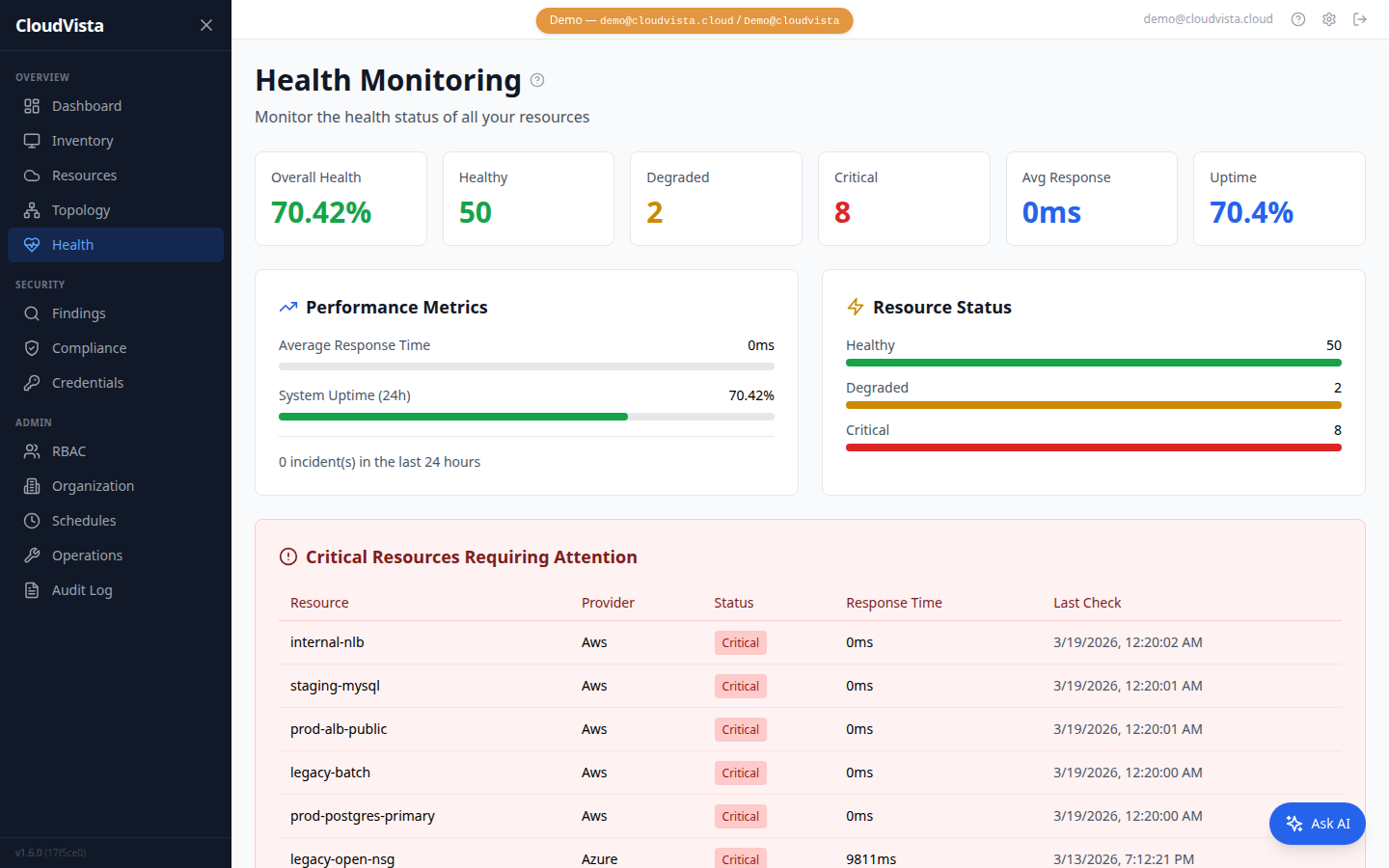Collapse the sidebar with the X
The image size is (1389, 868).
(x=205, y=24)
